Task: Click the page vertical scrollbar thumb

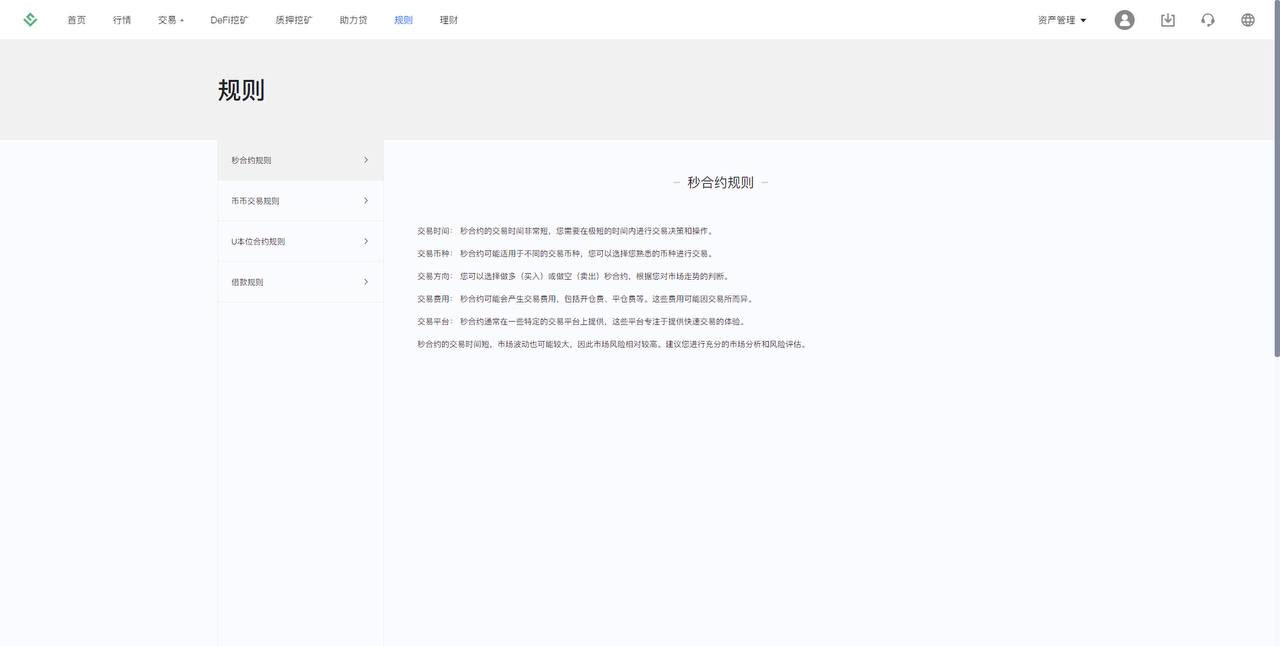Action: 1276,178
